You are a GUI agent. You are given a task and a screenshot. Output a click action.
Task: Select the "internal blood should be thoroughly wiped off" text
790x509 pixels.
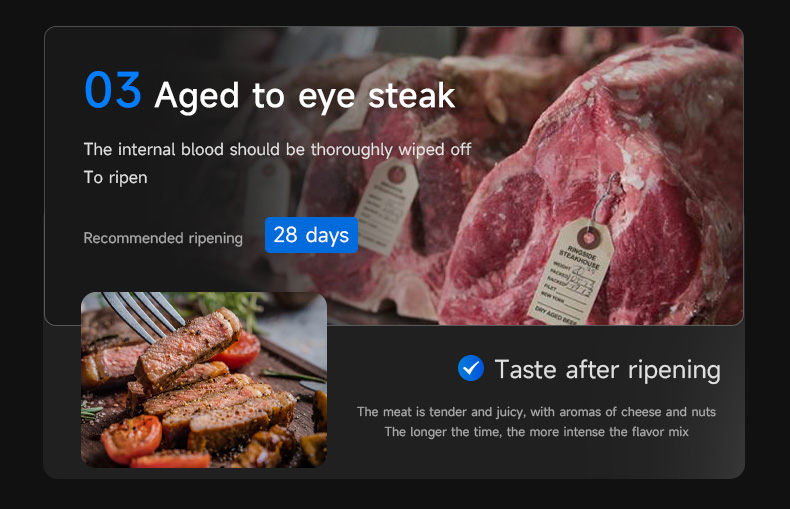pyautogui.click(x=294, y=149)
